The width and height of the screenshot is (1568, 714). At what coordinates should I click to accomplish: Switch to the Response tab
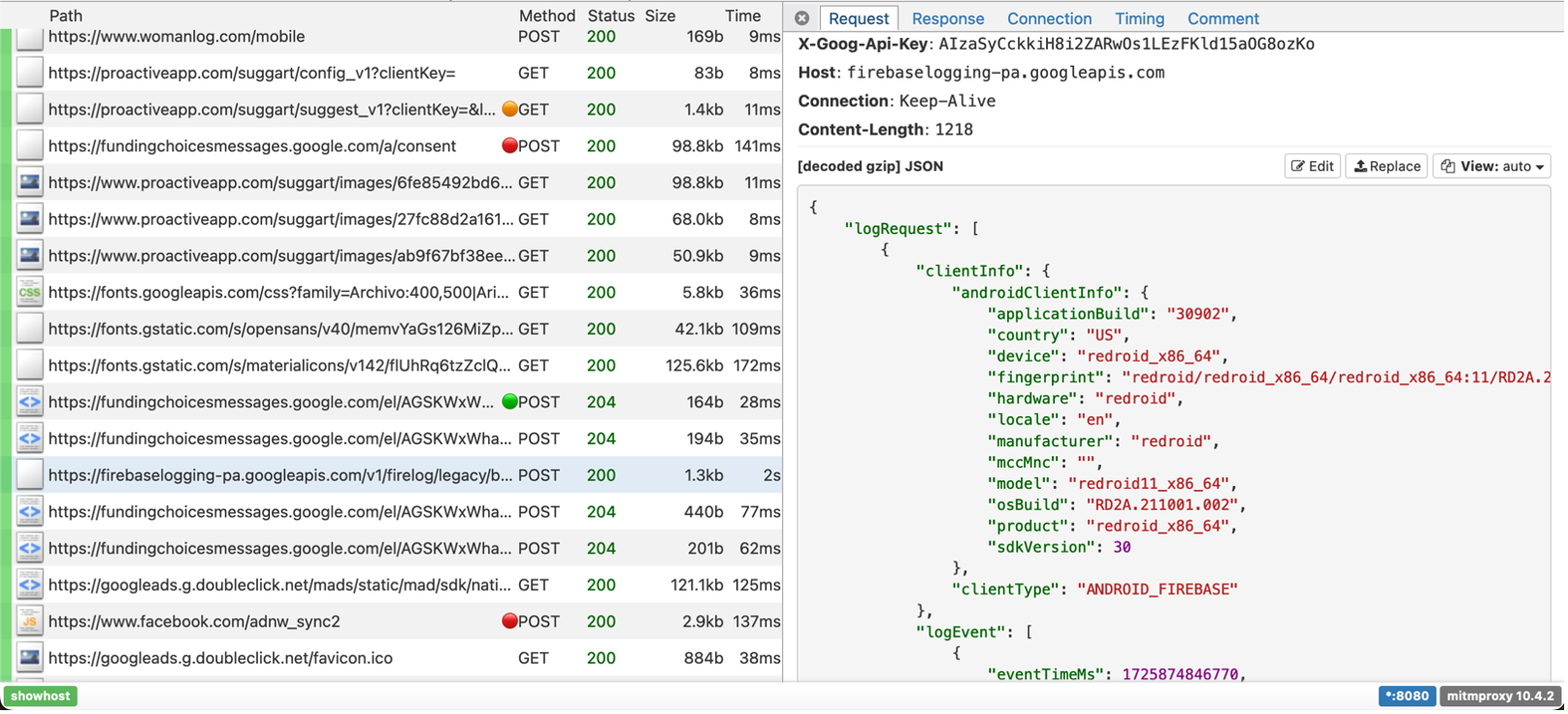tap(947, 18)
